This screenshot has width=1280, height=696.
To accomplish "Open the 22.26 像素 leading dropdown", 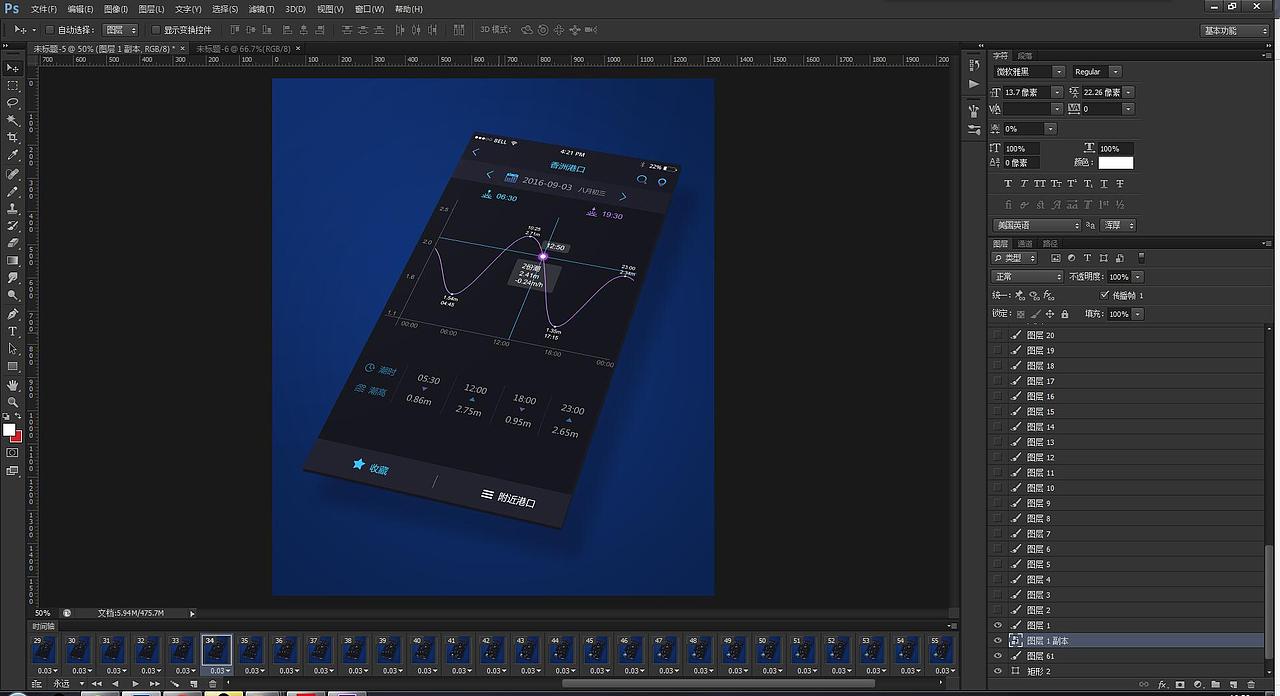I will click(1129, 92).
